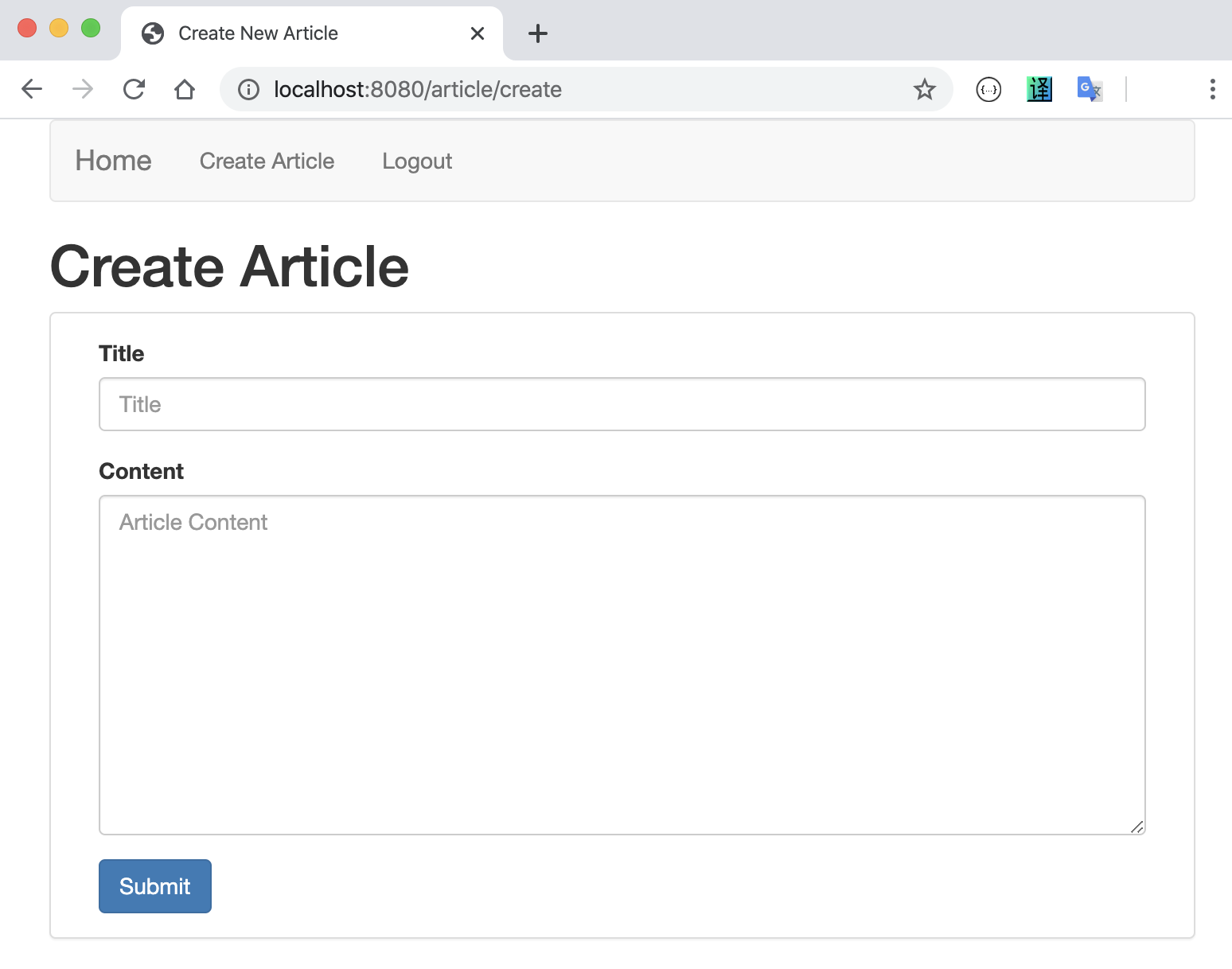Reload the current page
This screenshot has width=1232, height=969.
pos(134,89)
